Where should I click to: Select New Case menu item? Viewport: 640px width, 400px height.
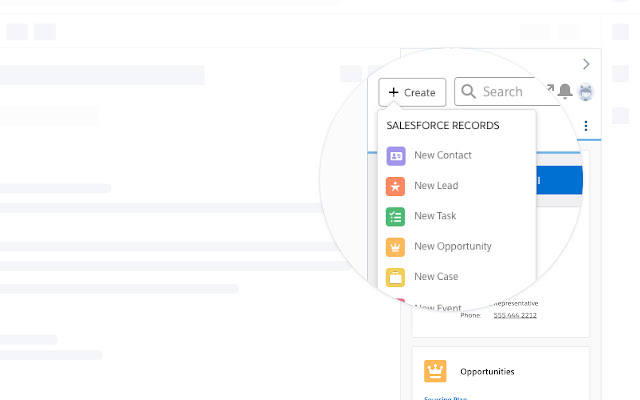click(436, 277)
